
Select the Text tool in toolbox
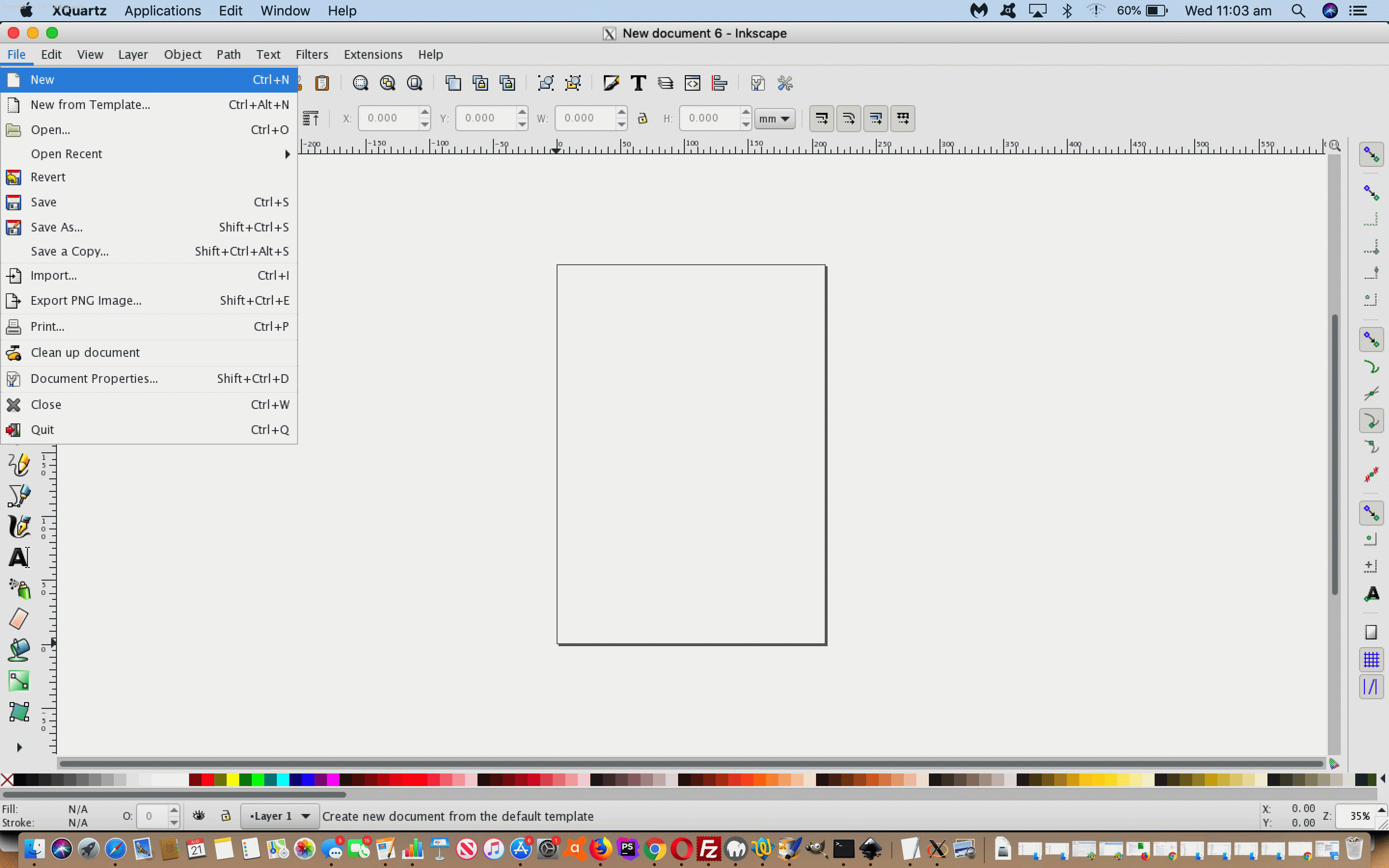[x=18, y=557]
